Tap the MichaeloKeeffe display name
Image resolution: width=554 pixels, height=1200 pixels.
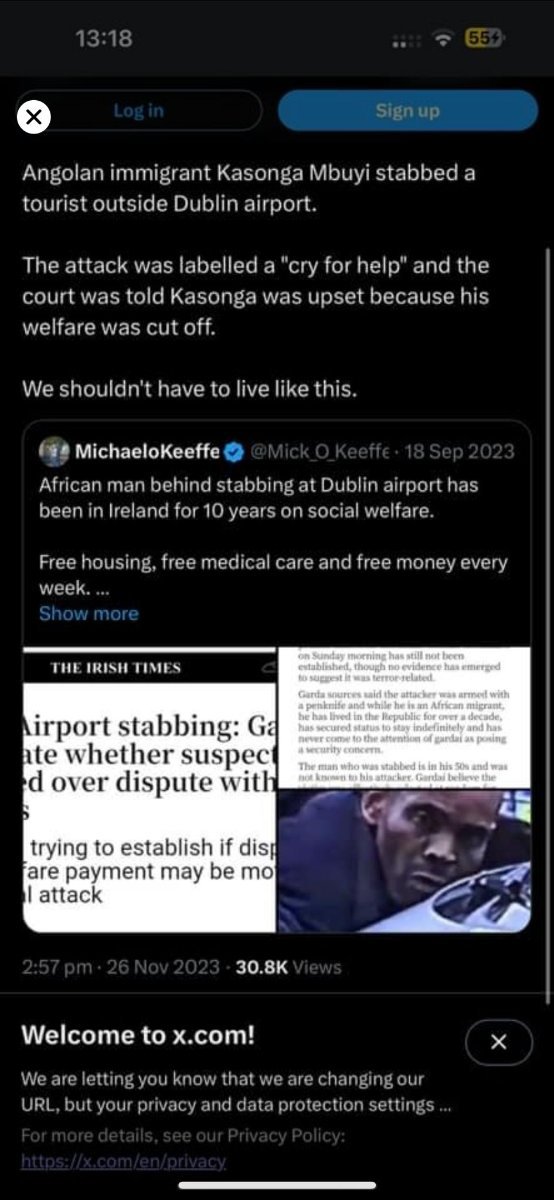(147, 452)
